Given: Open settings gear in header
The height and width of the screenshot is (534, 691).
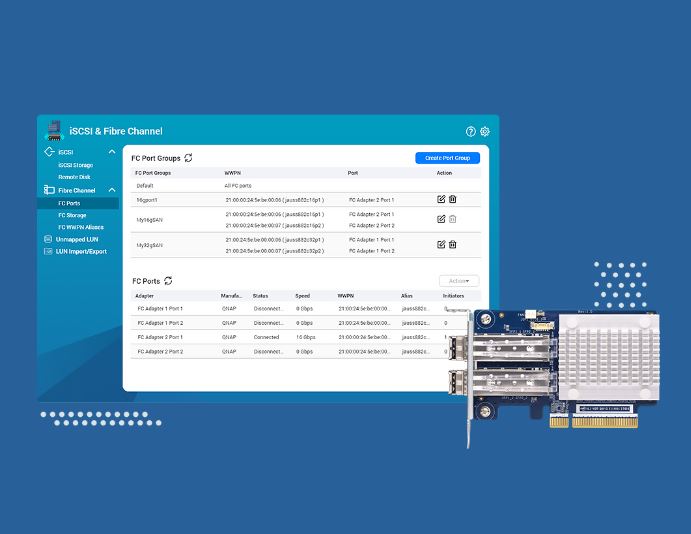Looking at the screenshot, I should (485, 131).
